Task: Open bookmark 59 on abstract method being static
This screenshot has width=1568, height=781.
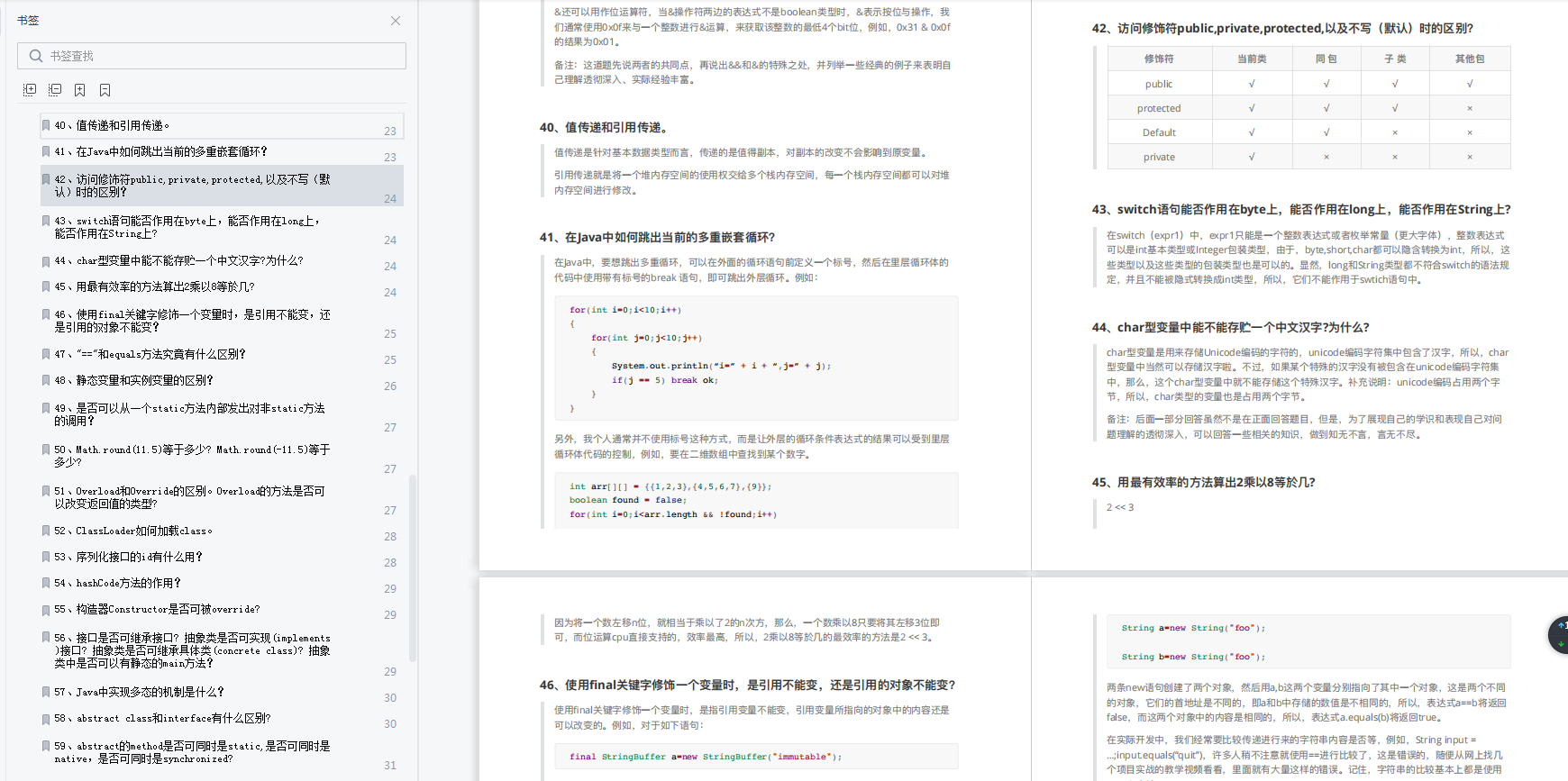Action: tap(222, 752)
